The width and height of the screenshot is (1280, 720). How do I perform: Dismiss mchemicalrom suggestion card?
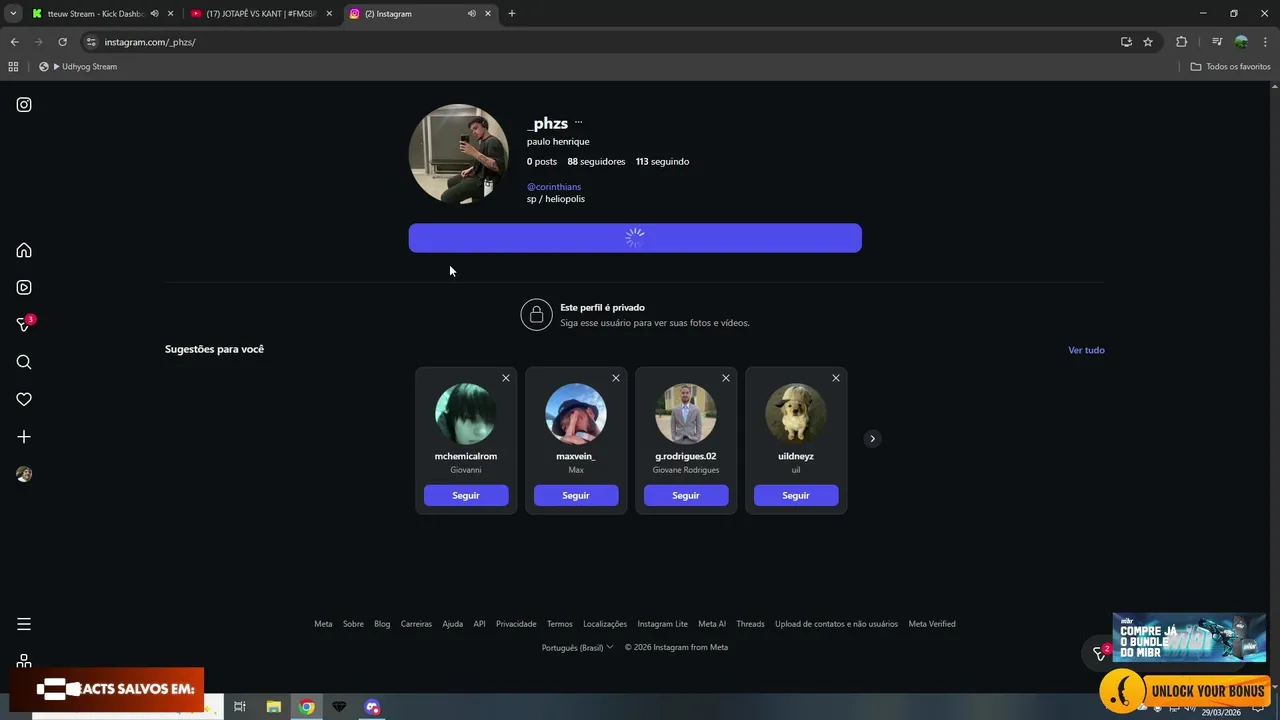(506, 378)
